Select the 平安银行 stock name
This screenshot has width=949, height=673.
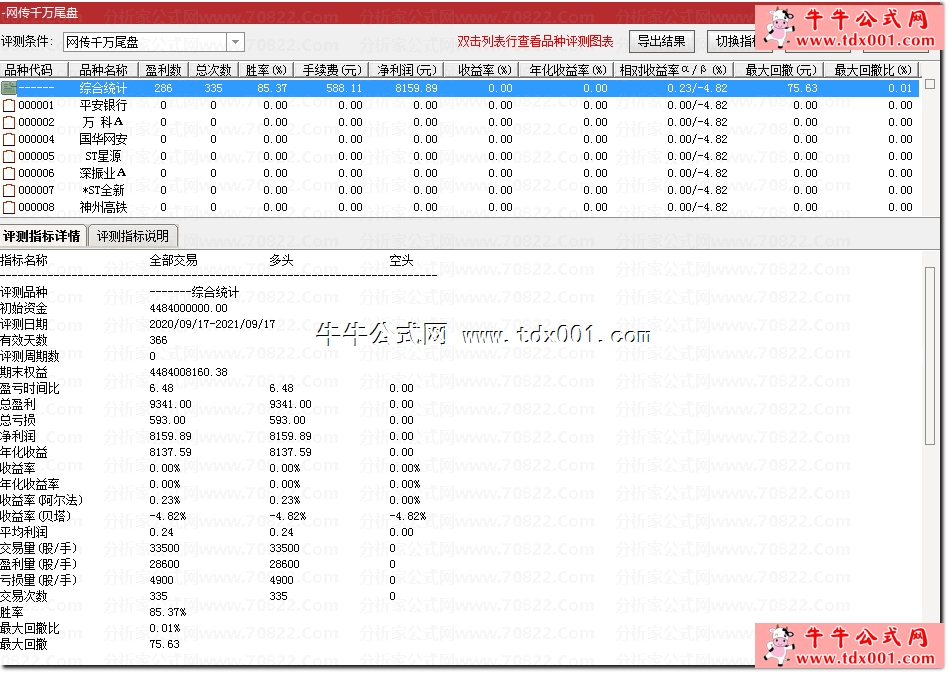(103, 105)
